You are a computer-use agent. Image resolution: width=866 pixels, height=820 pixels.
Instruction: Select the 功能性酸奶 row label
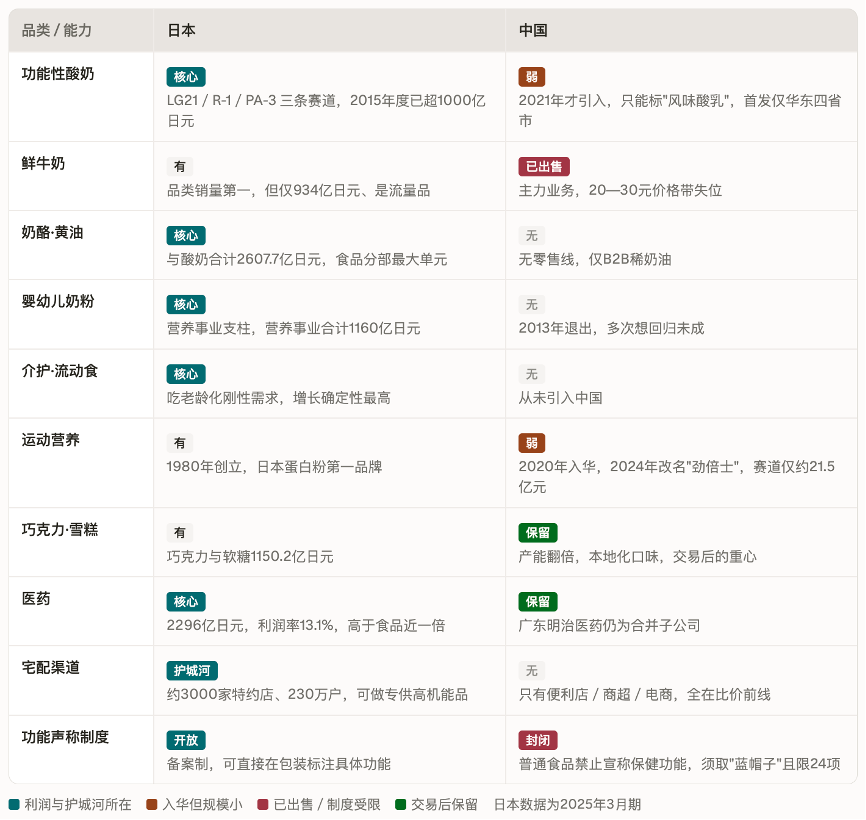(58, 73)
